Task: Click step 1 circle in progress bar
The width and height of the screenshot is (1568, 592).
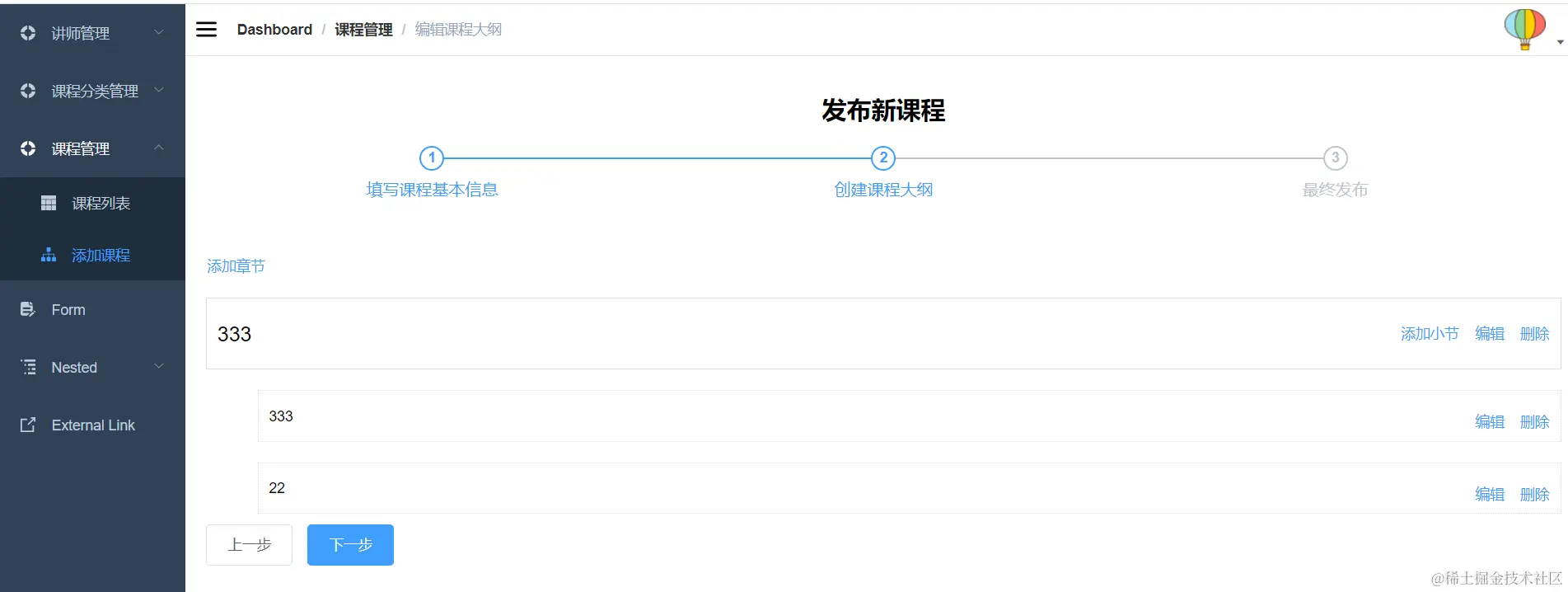Action: tap(432, 157)
